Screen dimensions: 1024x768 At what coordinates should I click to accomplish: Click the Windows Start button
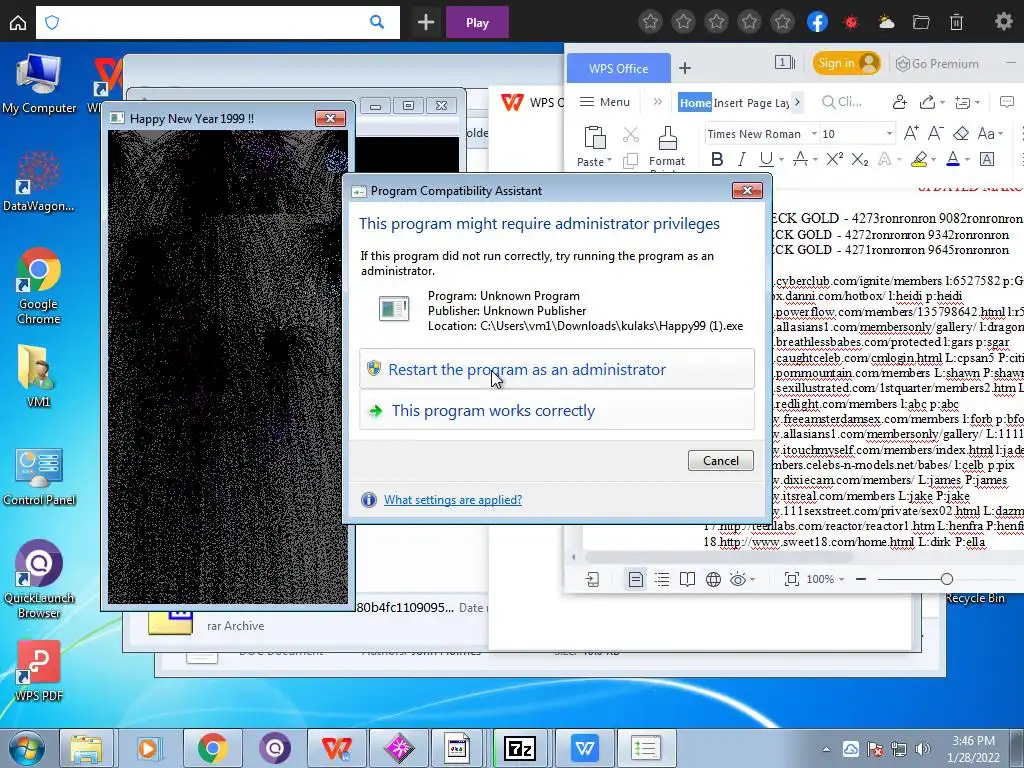pyautogui.click(x=27, y=748)
